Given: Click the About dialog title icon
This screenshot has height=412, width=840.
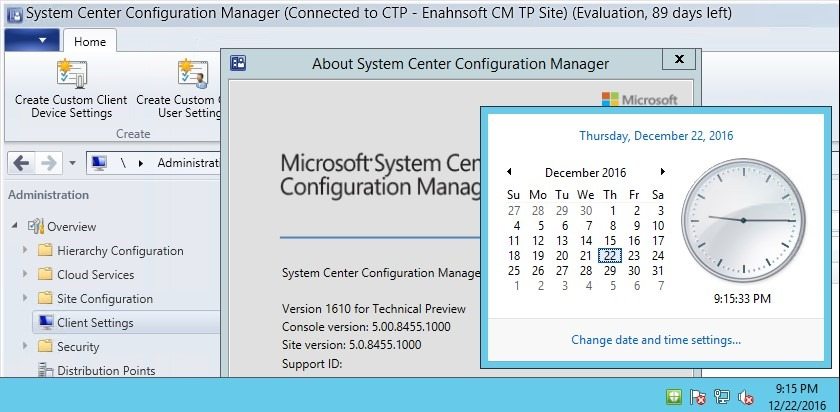Looking at the screenshot, I should 238,63.
